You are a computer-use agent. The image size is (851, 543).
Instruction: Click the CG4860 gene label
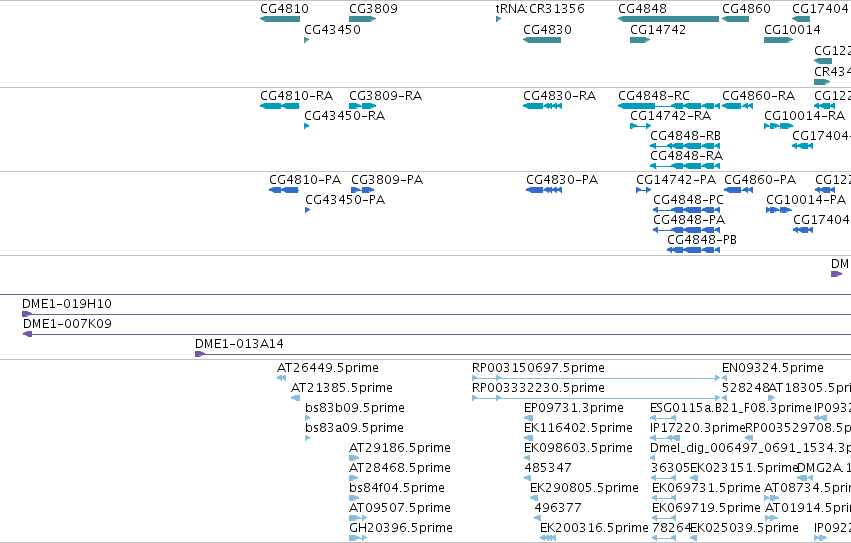point(746,9)
